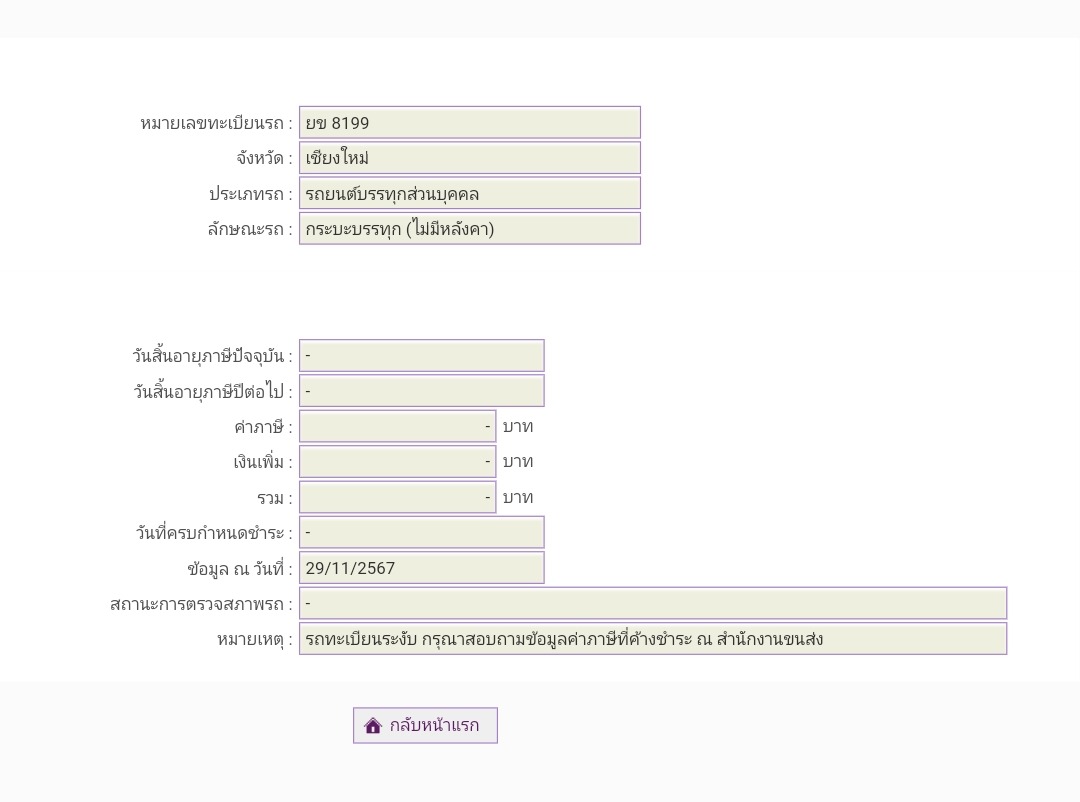The width and height of the screenshot is (1080, 802).
Task: Click the บาท unit beside ค่าภาษี
Action: point(518,427)
